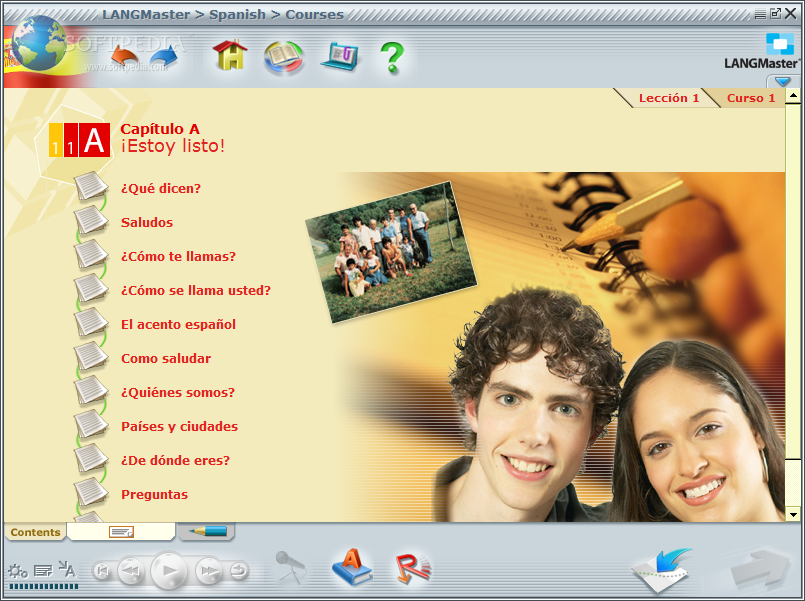Open the Como saludar lesson
The width and height of the screenshot is (805, 601).
pos(166,358)
